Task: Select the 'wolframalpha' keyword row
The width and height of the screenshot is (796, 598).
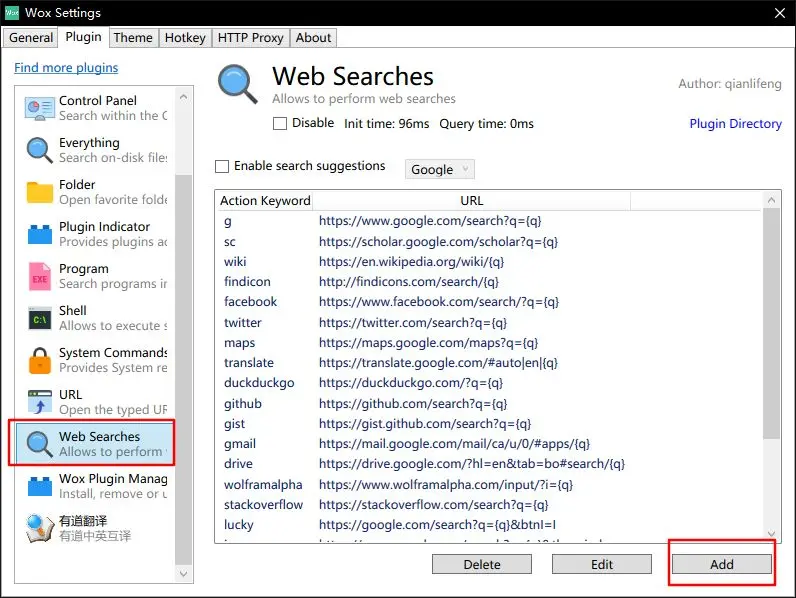Action: pyautogui.click(x=488, y=485)
